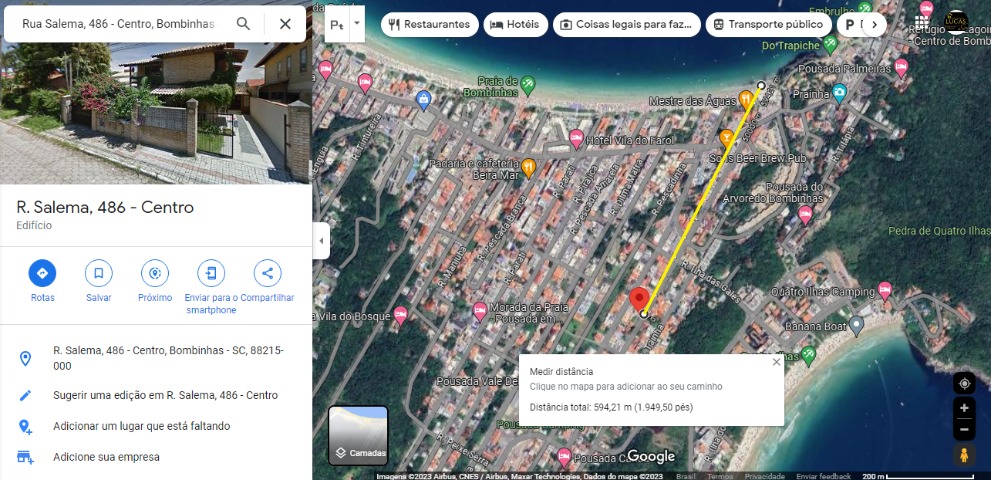Click Sugerir uma edição link

tap(165, 395)
